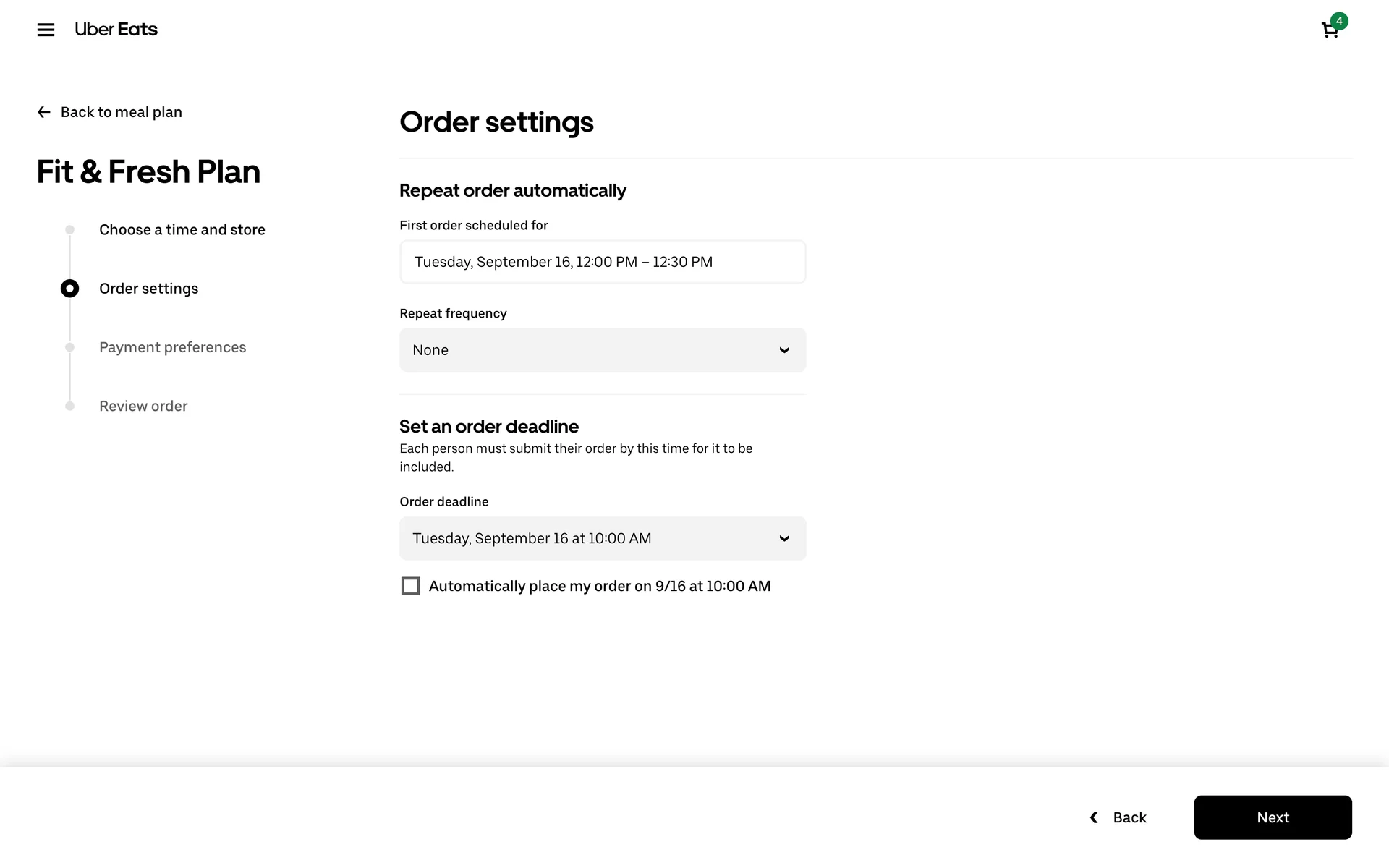The image size is (1389, 868).
Task: Click the Order settings step label
Action: point(148,289)
